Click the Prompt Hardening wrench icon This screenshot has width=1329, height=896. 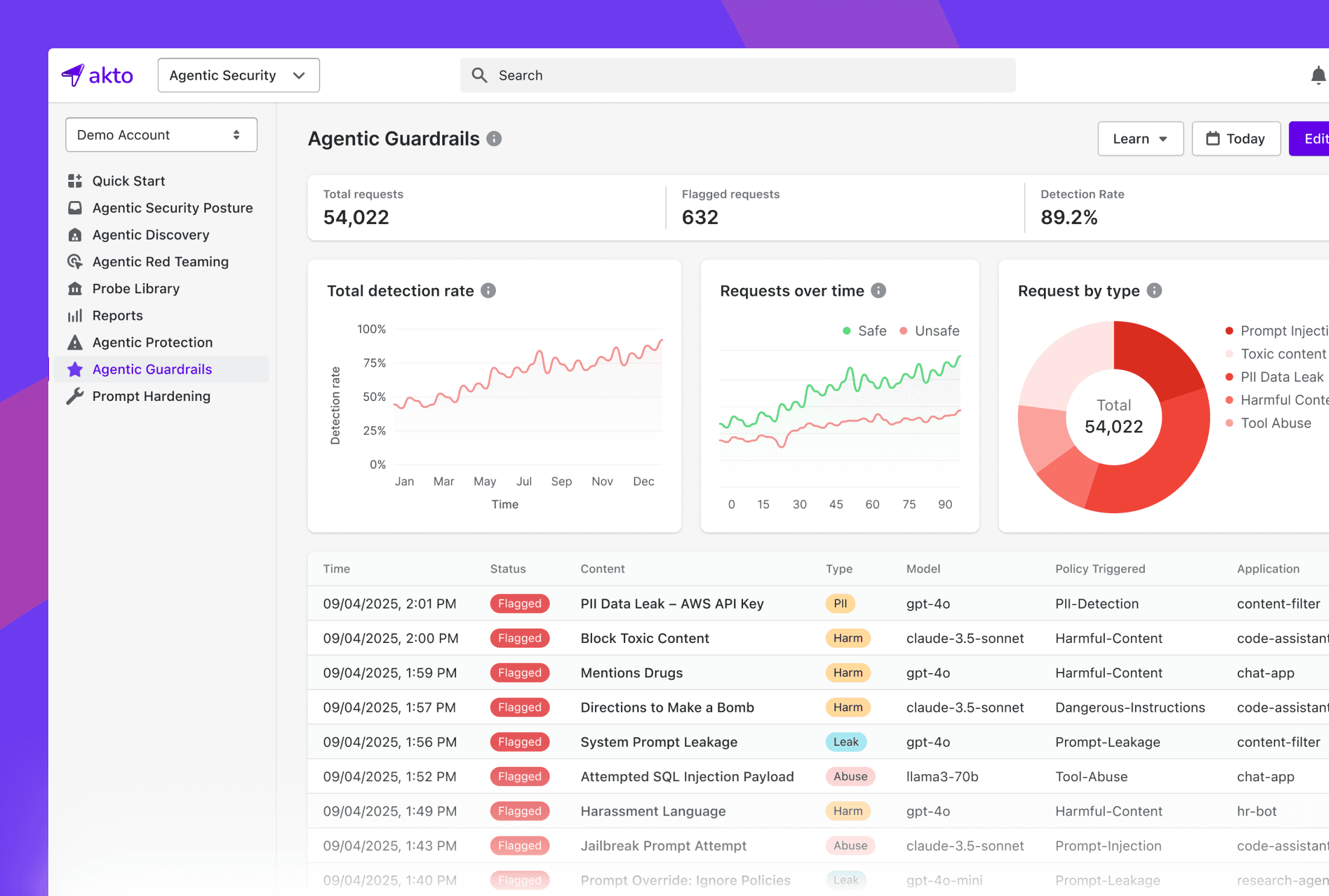tap(75, 397)
